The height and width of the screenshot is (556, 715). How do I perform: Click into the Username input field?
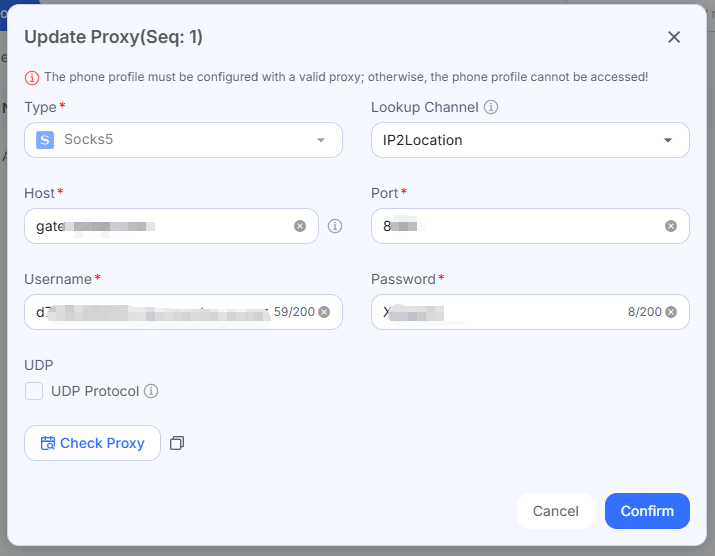tap(183, 312)
